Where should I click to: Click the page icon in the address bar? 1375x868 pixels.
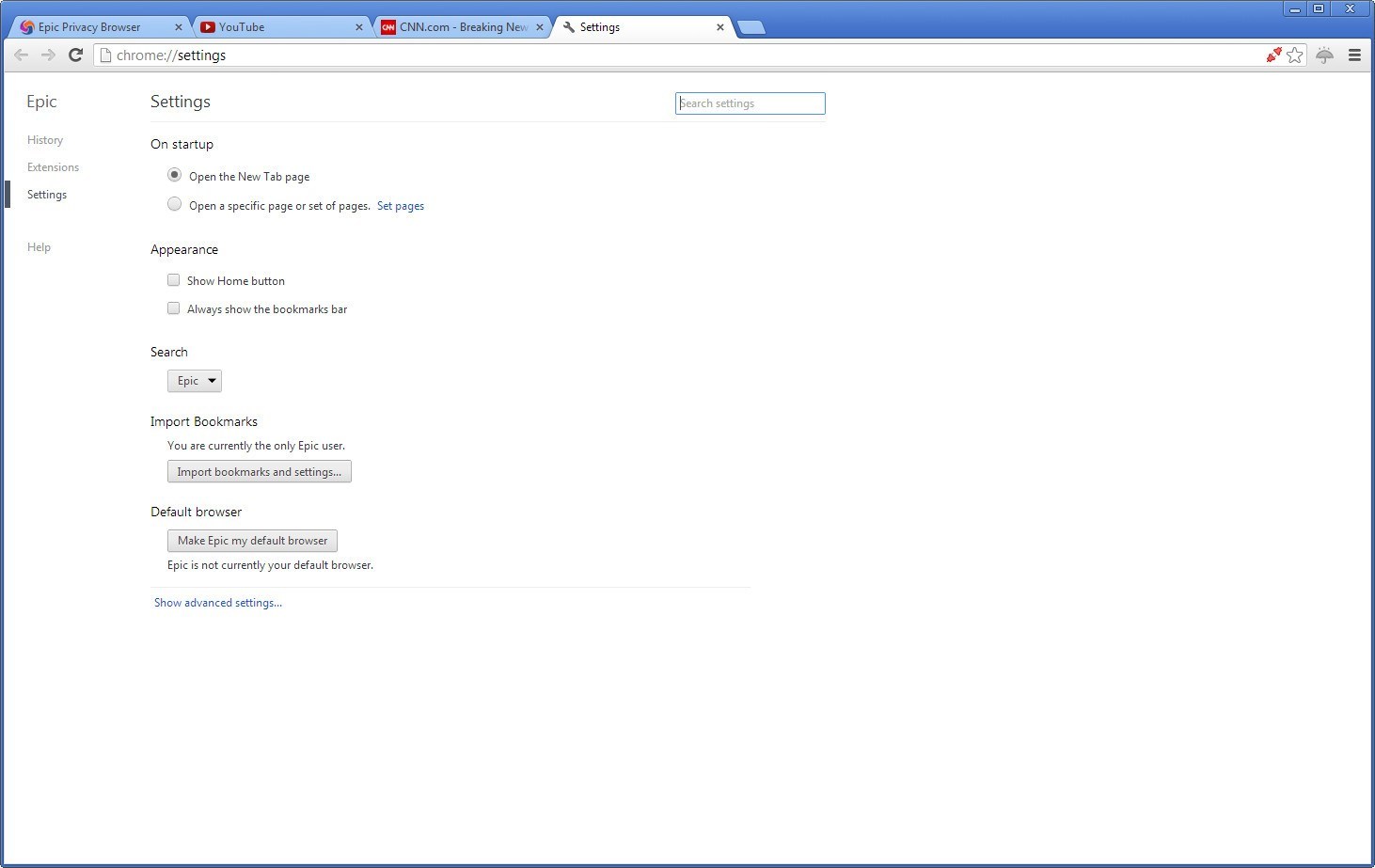click(104, 55)
